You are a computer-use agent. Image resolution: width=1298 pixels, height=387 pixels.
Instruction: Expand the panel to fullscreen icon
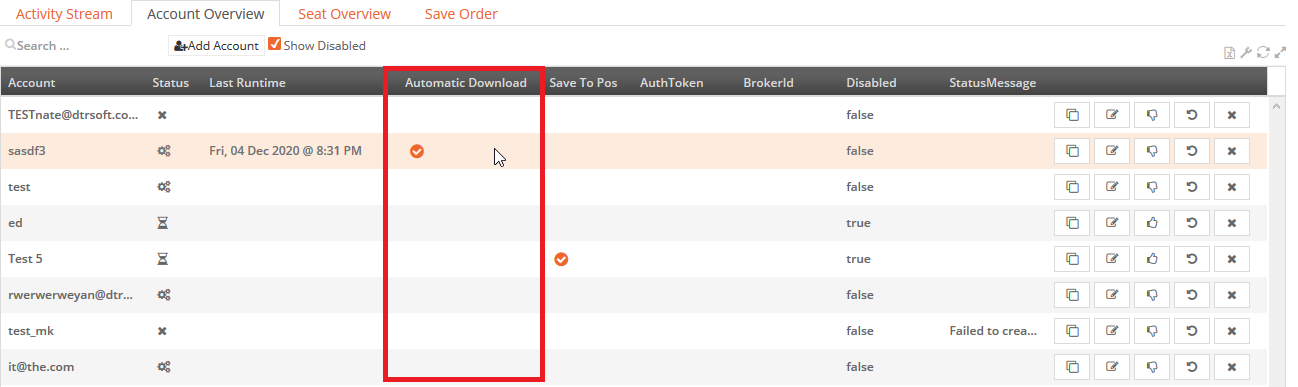pos(1280,53)
